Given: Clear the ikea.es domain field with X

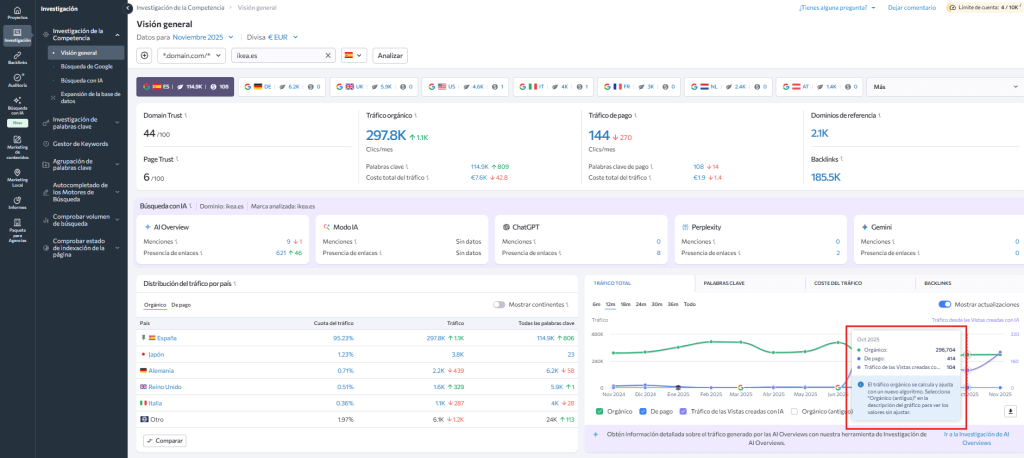Looking at the screenshot, I should (x=328, y=55).
